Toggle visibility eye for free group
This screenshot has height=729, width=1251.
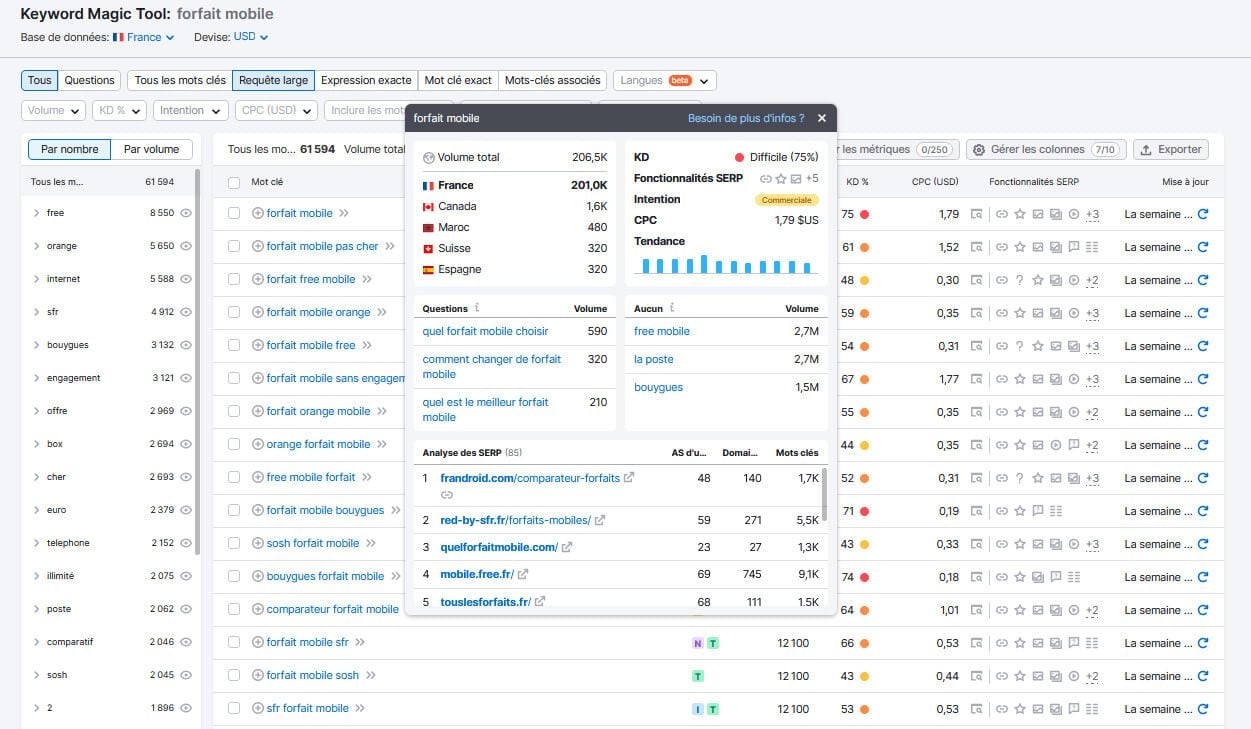(185, 213)
